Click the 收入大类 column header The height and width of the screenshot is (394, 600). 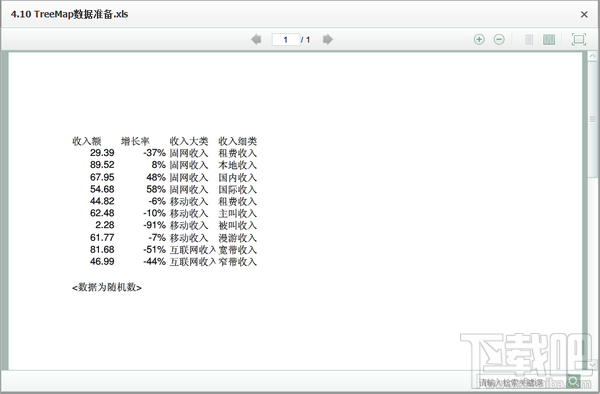pos(189,141)
